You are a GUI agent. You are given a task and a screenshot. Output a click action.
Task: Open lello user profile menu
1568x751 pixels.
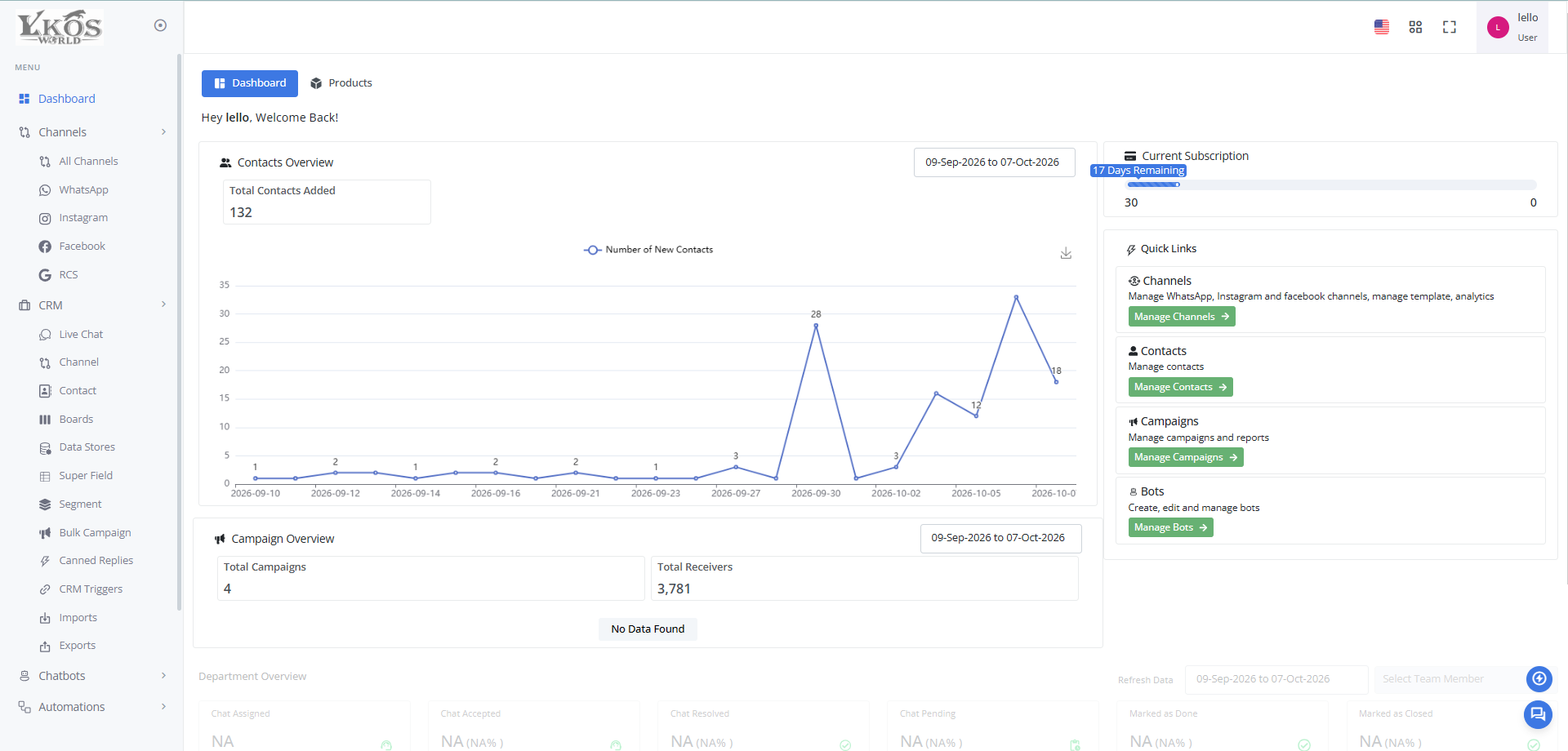click(x=1512, y=27)
